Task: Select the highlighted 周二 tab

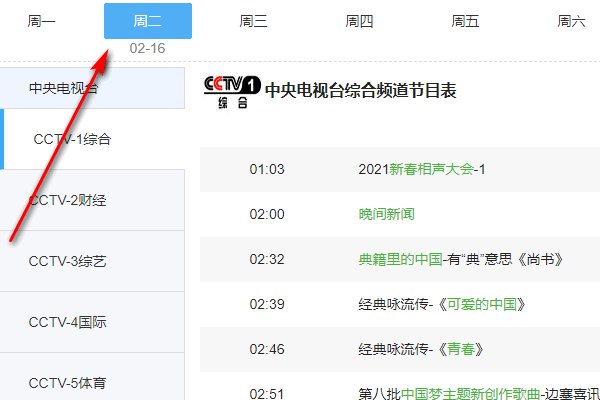Action: 148,21
